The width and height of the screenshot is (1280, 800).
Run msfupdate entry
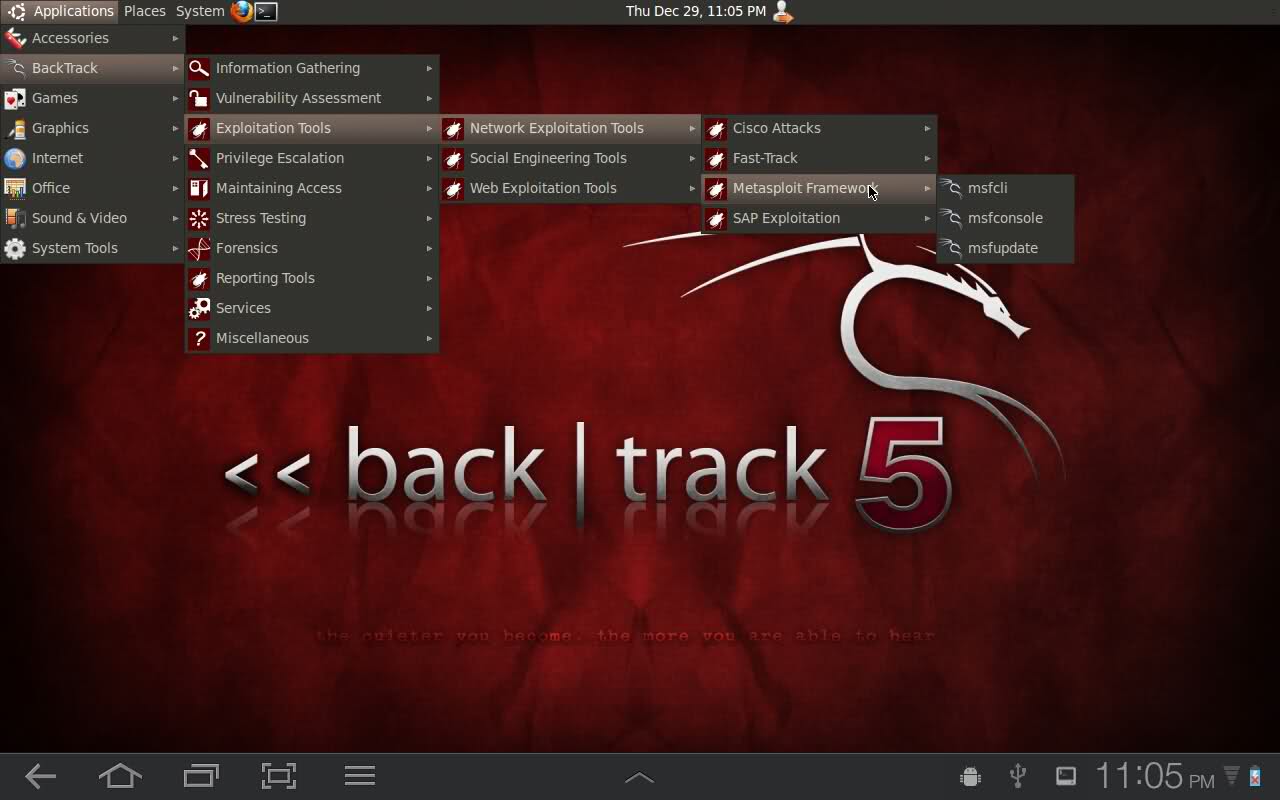pos(1005,248)
